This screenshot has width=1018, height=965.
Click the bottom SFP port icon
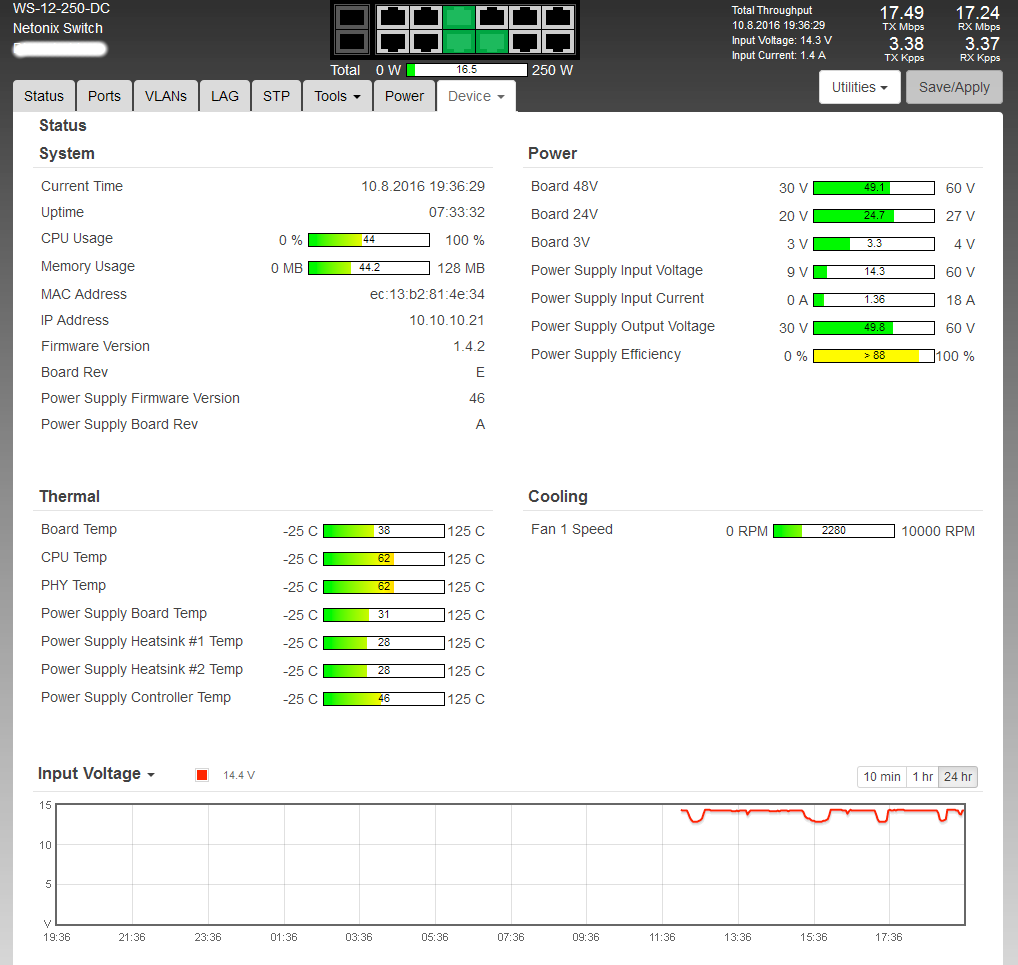[351, 41]
